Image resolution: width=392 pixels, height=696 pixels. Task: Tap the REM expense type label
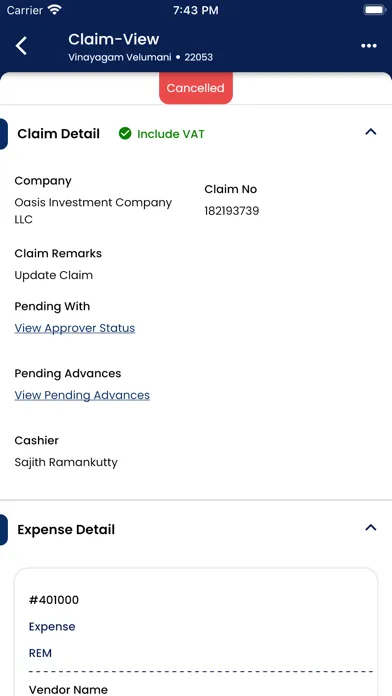(40, 653)
